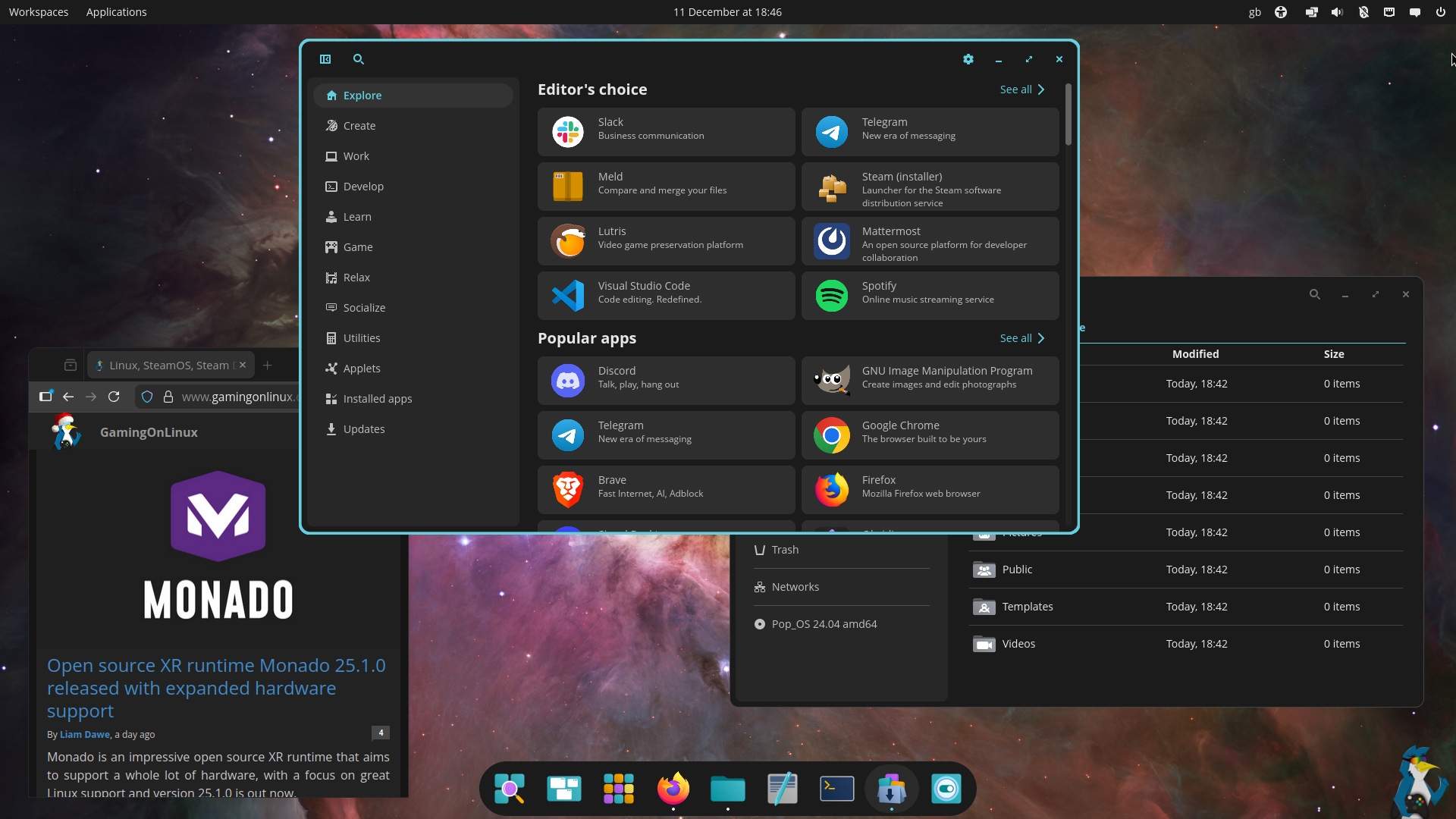This screenshot has height=819, width=1456.
Task: Click the app store vertical scrollbar
Action: click(x=1068, y=115)
